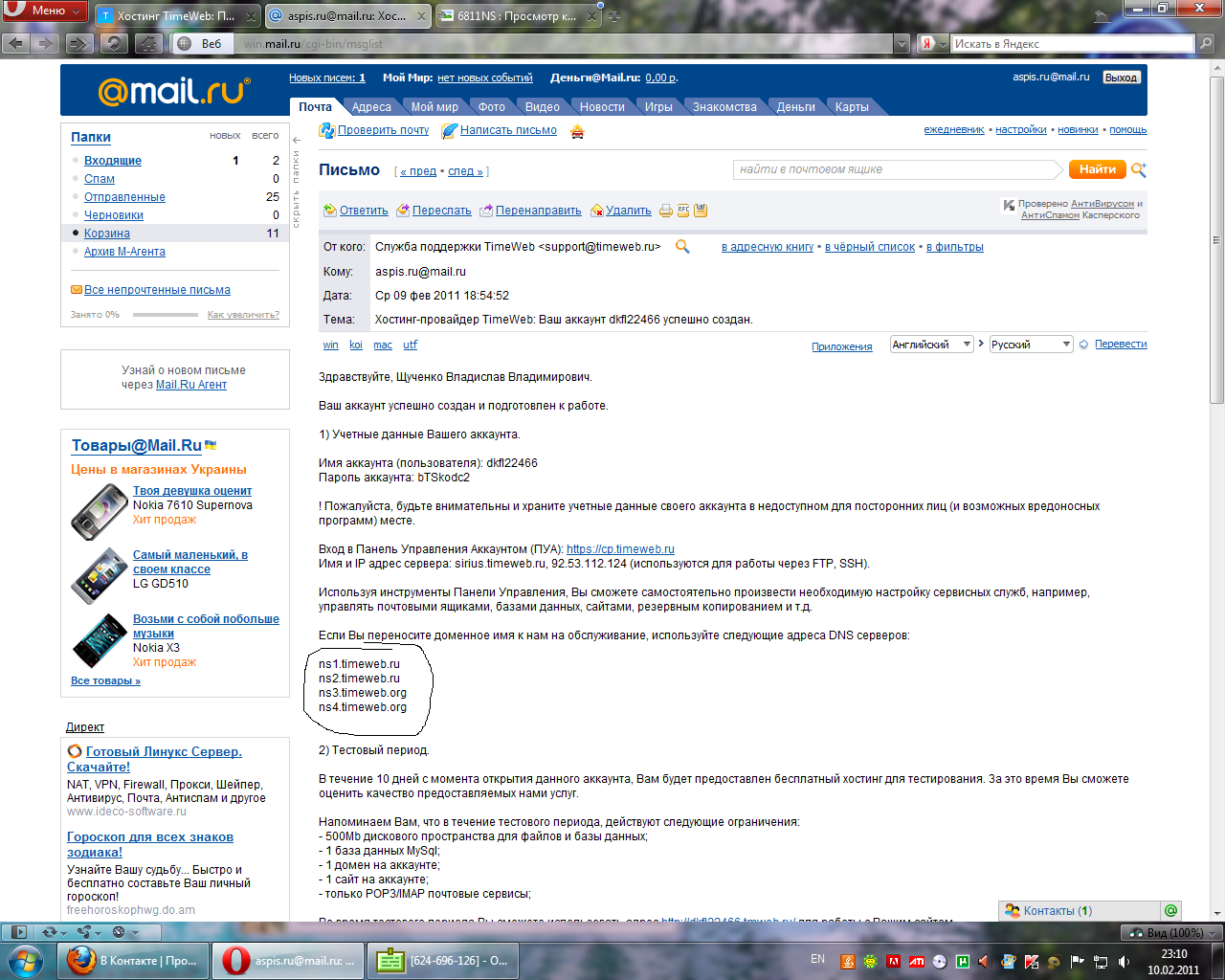Image resolution: width=1225 pixels, height=980 pixels.
Task: Open the Английский source language dropdown
Action: 931,345
